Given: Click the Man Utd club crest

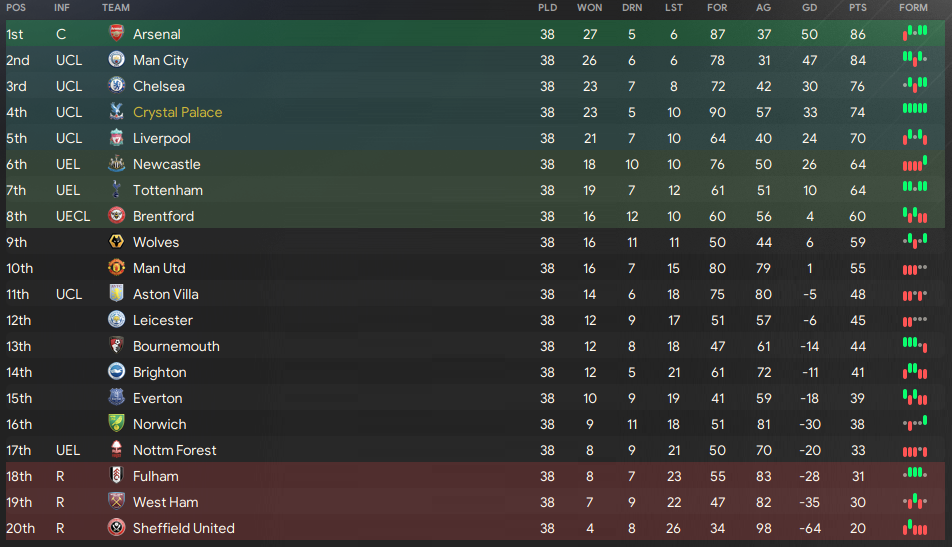Looking at the screenshot, I should point(116,268).
